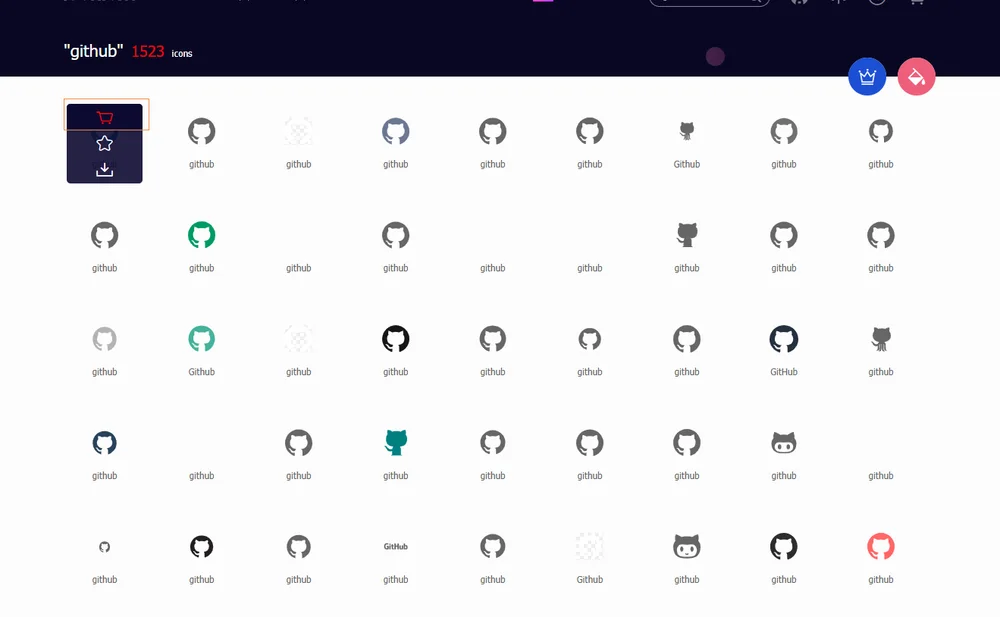Select the blue-tinted round github icon

[395, 131]
